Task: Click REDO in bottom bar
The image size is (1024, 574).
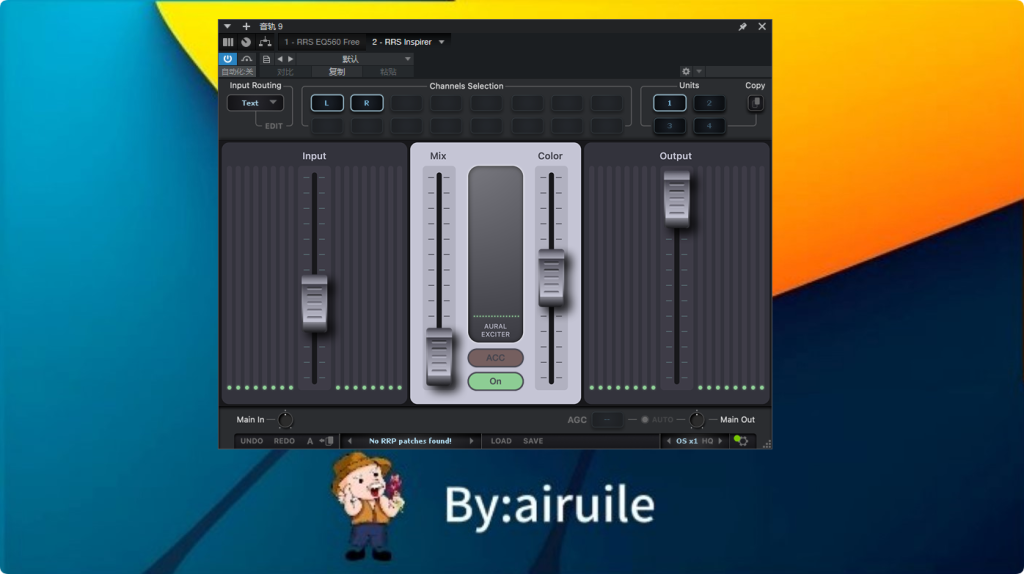Action: (284, 441)
